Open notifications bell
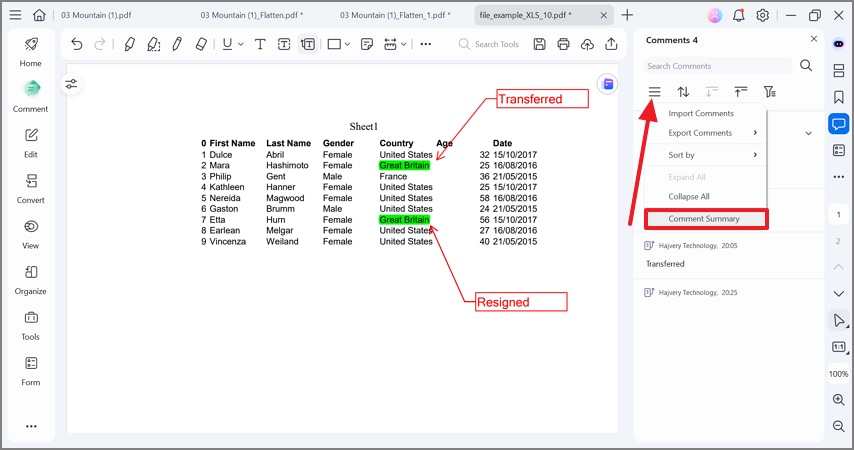854x450 pixels. pyautogui.click(x=739, y=15)
